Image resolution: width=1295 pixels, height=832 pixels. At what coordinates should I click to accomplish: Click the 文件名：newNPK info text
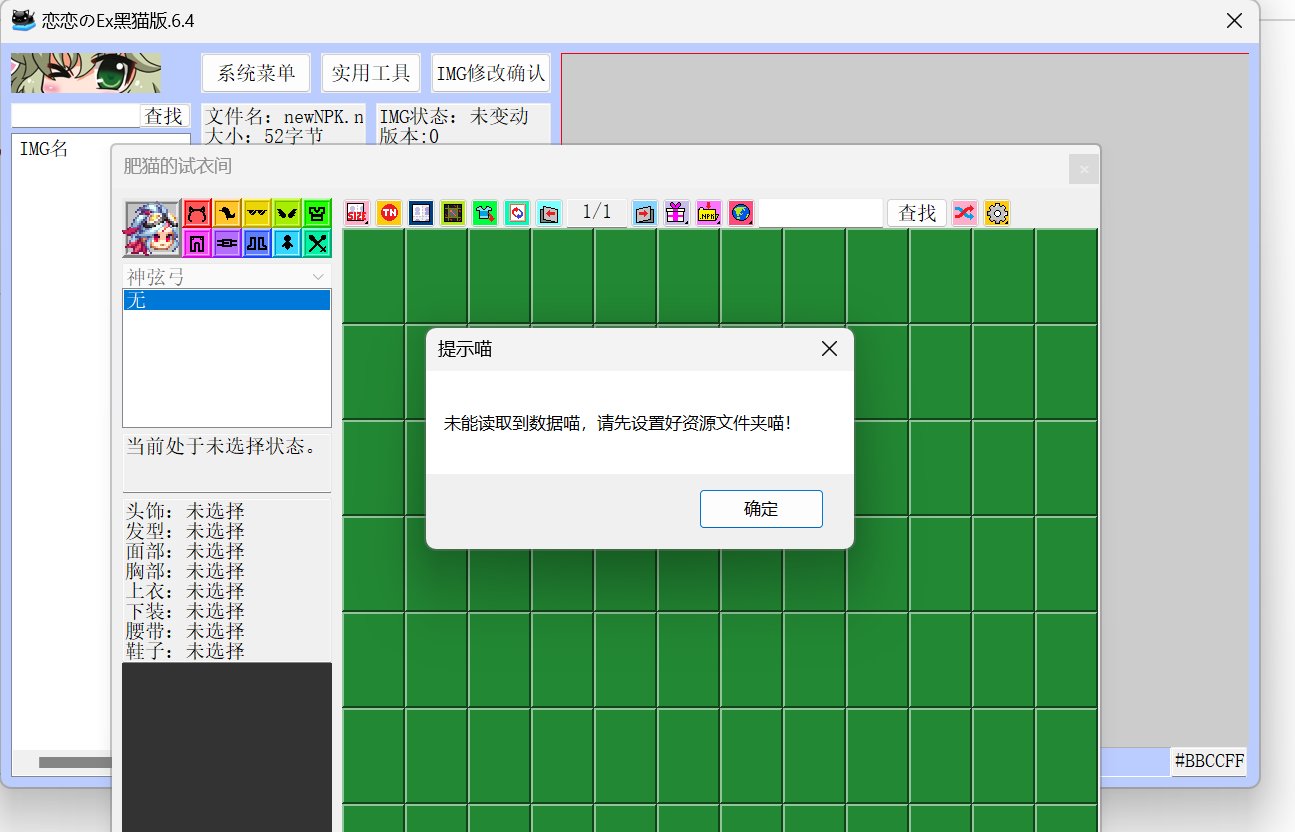283,116
